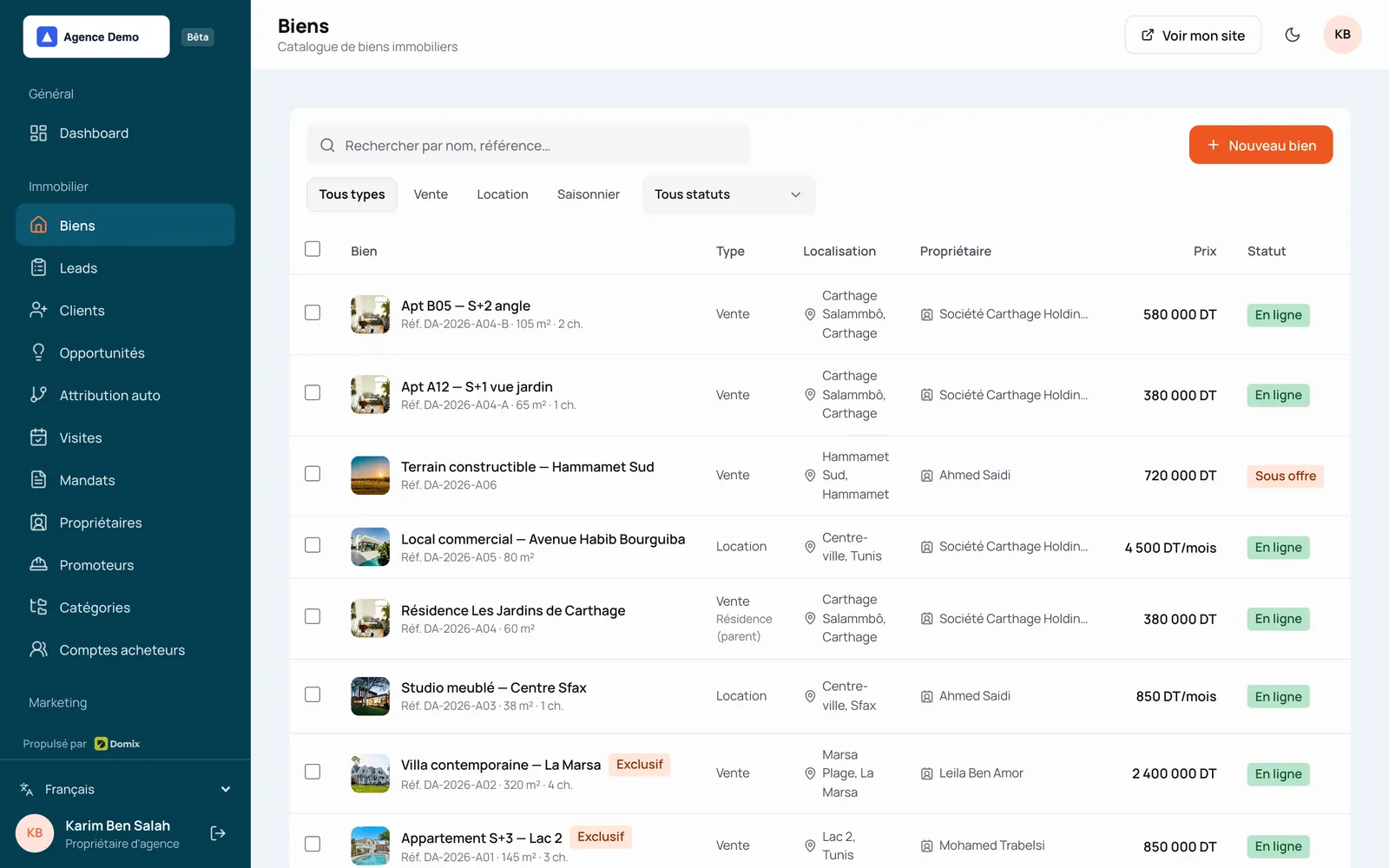Select the Location filter tab

[503, 194]
